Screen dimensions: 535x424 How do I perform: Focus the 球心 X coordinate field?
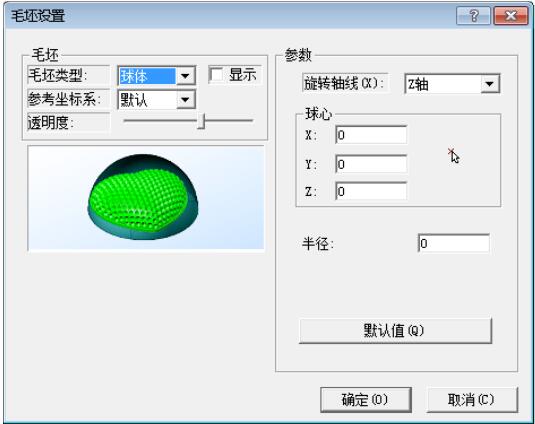[x=371, y=135]
